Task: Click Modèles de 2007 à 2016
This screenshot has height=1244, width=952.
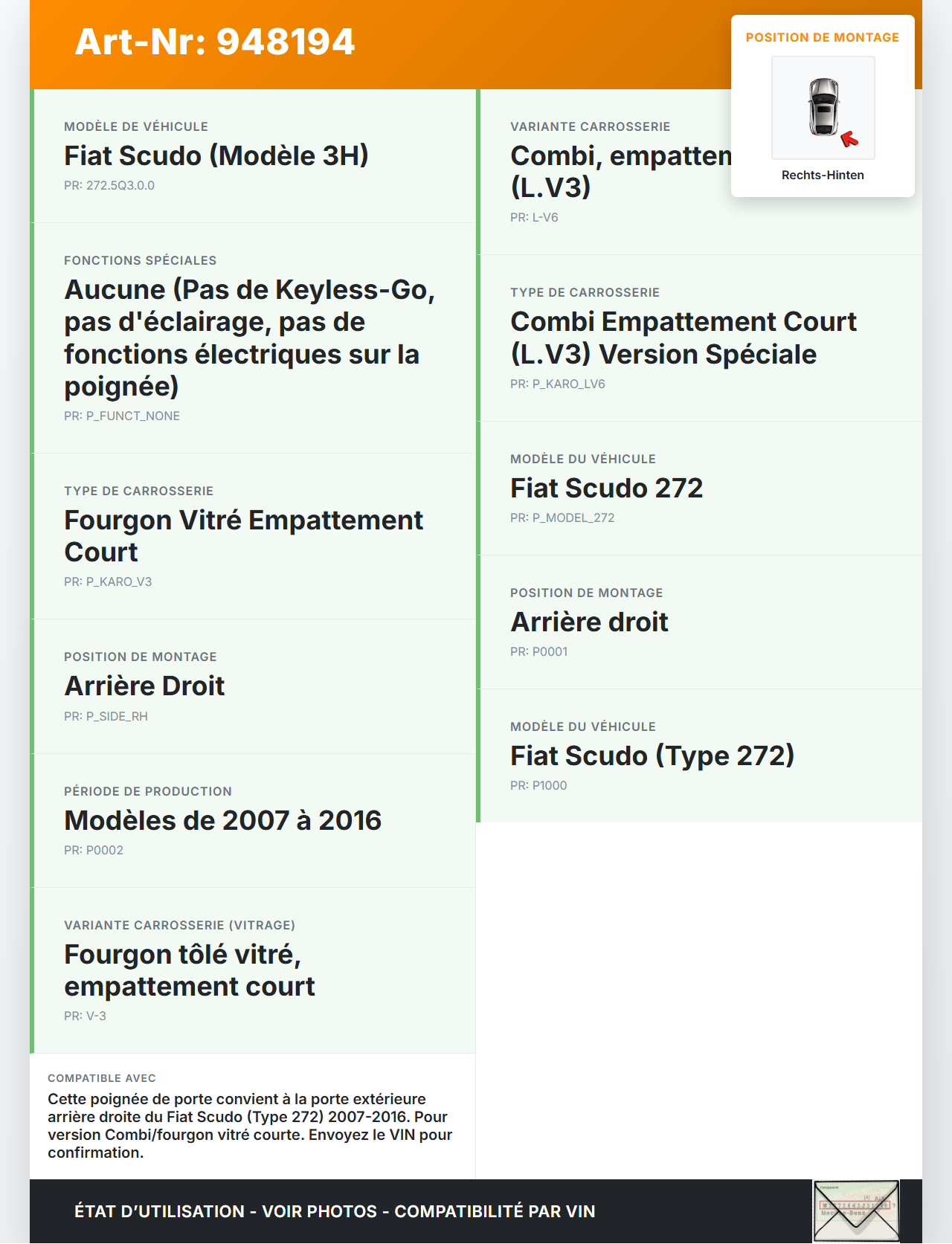Action: coord(223,821)
